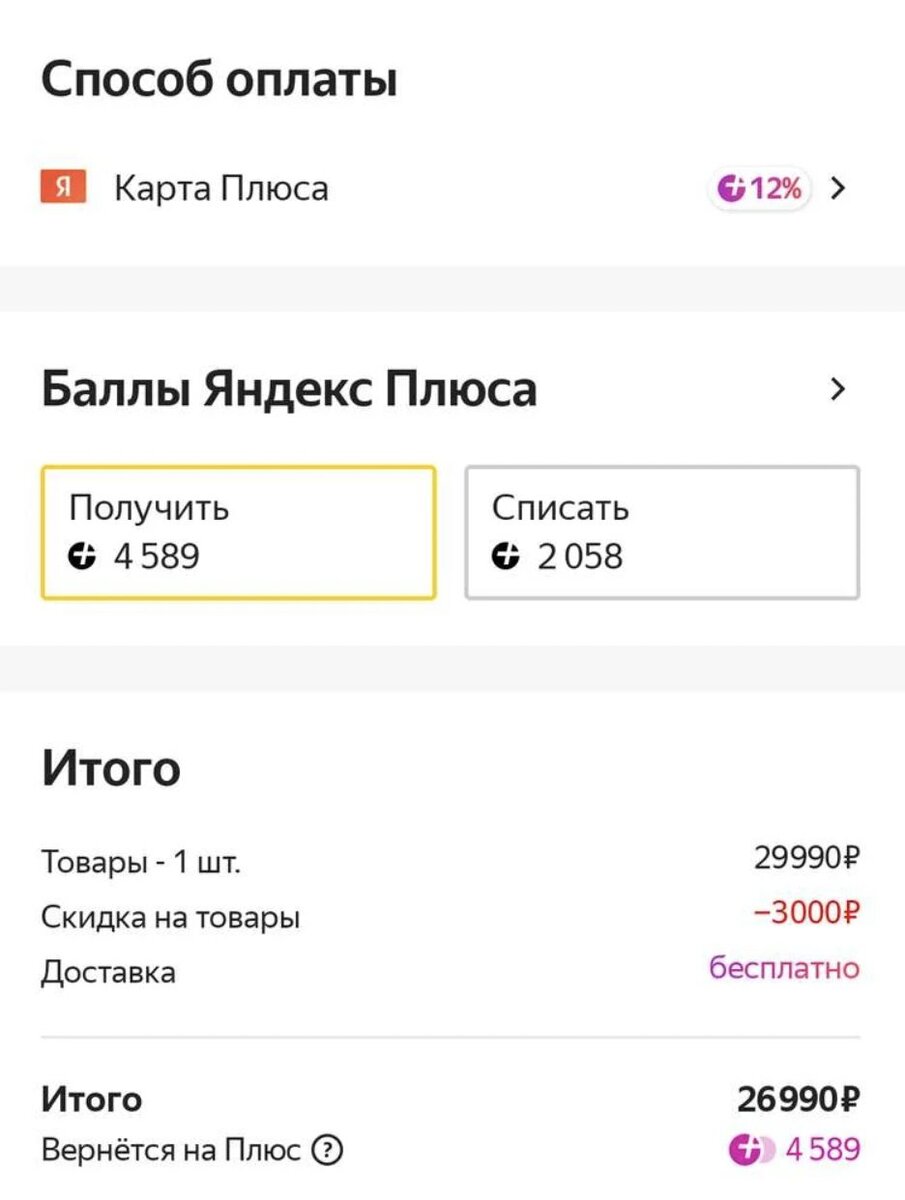The height and width of the screenshot is (1200, 905).
Task: Click the Товары - 1 шт. row label
Action: [x=141, y=861]
